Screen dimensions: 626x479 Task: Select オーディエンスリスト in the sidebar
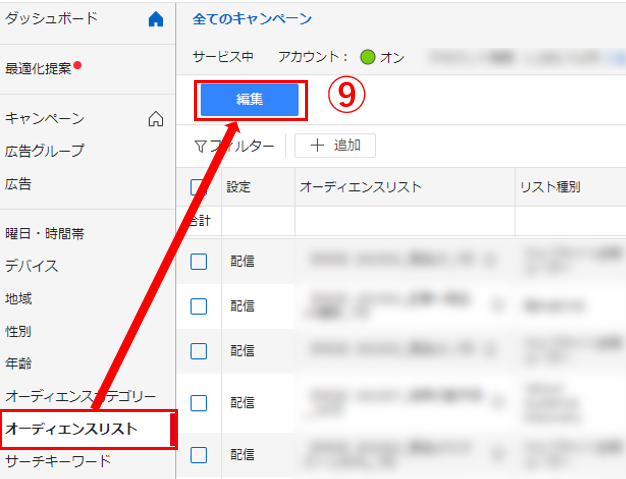[x=72, y=428]
